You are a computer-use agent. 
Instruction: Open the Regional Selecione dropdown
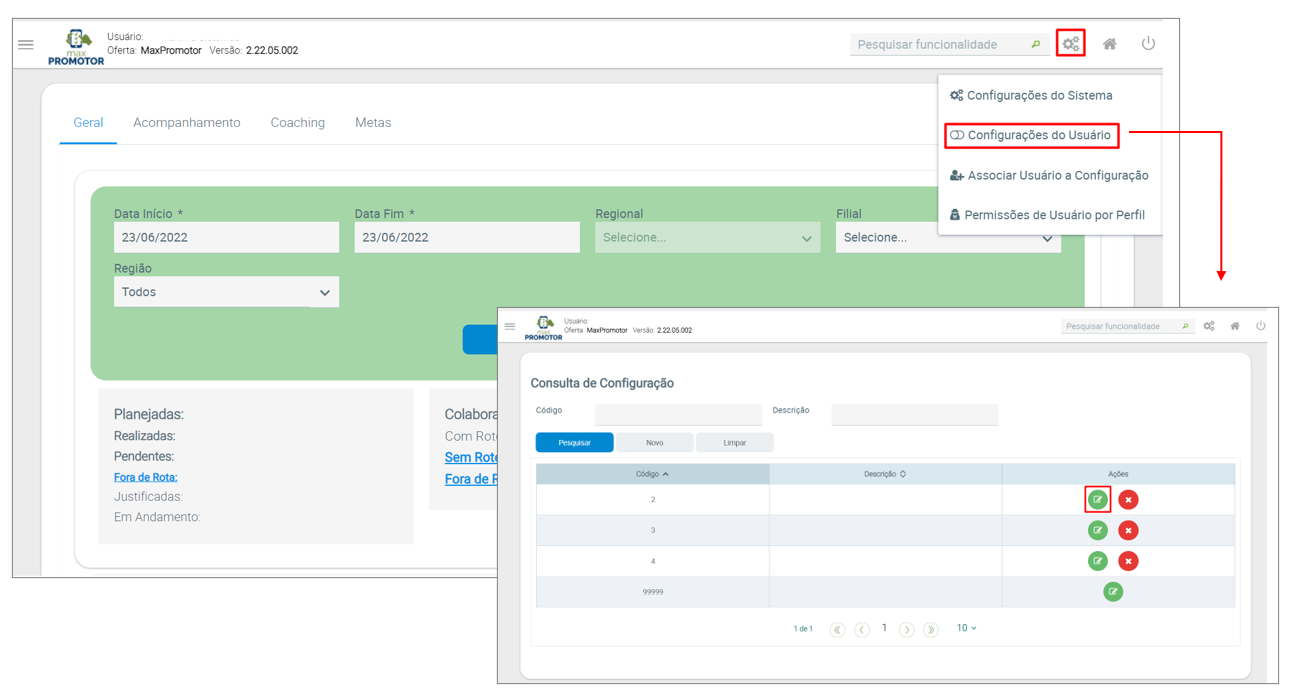pos(707,238)
